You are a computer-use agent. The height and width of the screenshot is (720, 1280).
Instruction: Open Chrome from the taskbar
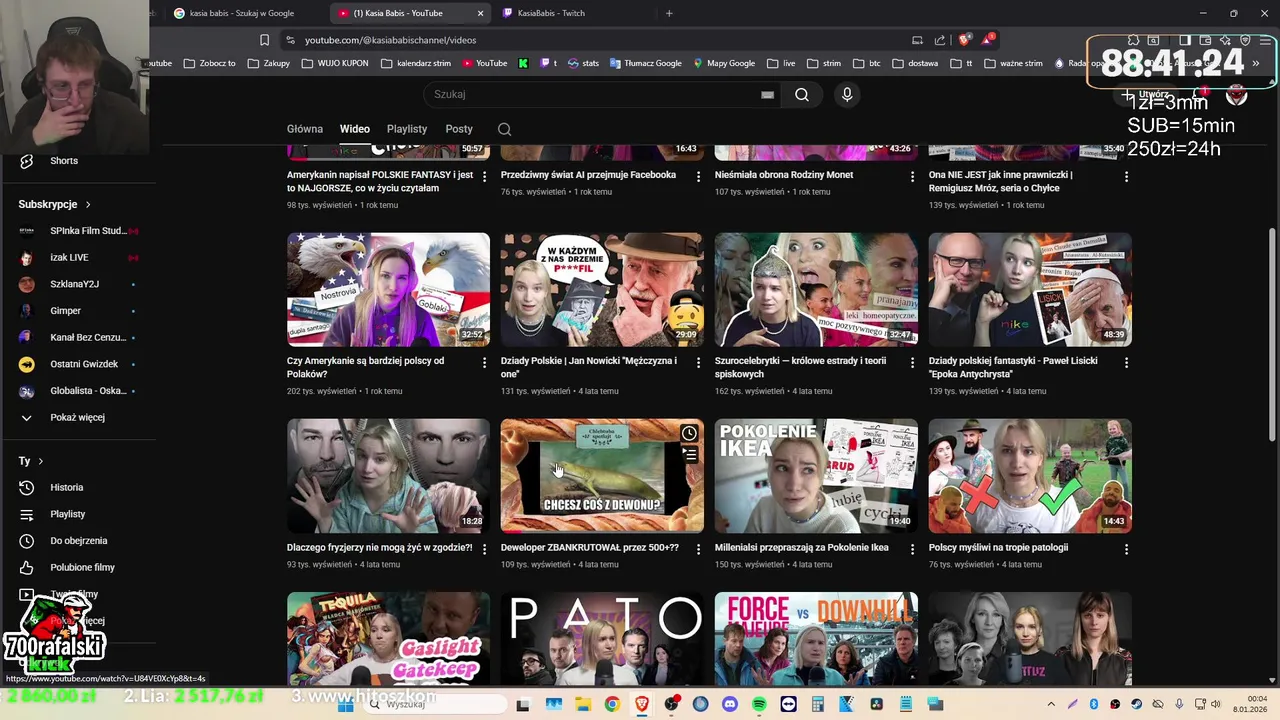click(612, 705)
